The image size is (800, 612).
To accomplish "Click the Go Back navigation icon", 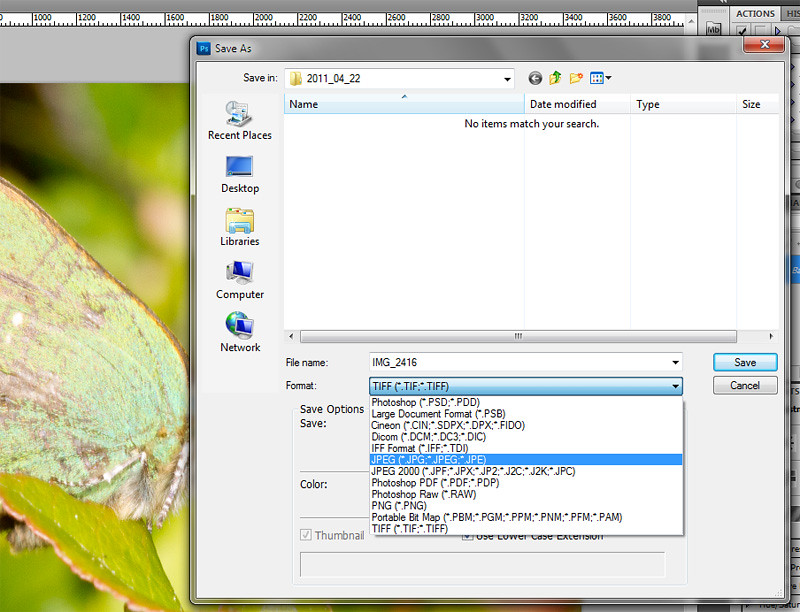I will [x=535, y=78].
